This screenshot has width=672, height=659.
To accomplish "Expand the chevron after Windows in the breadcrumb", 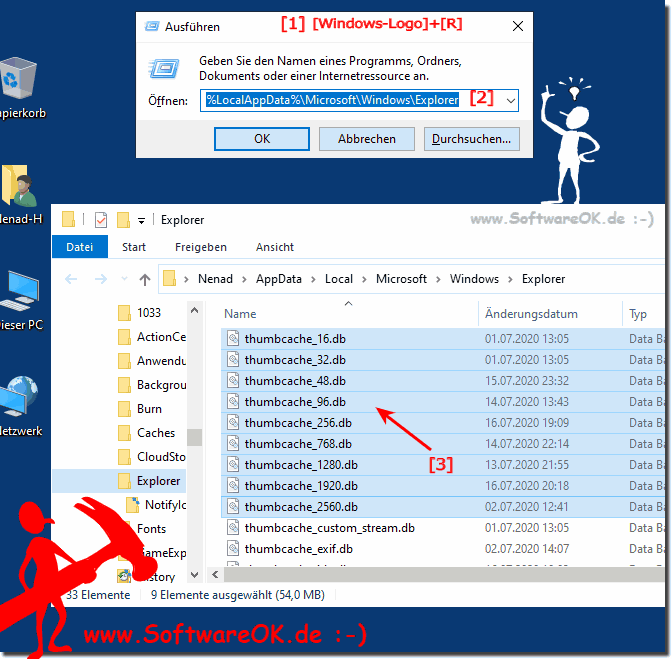I will pyautogui.click(x=510, y=279).
